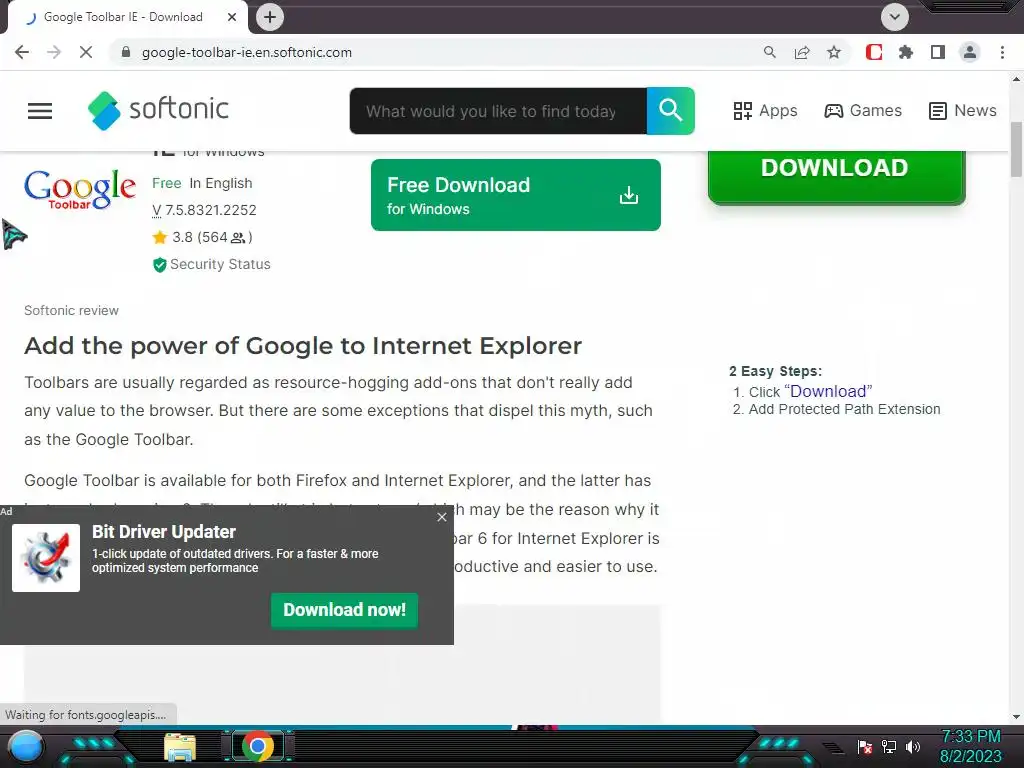
Task: Open Chrome's three-dot menu
Action: tap(1002, 52)
